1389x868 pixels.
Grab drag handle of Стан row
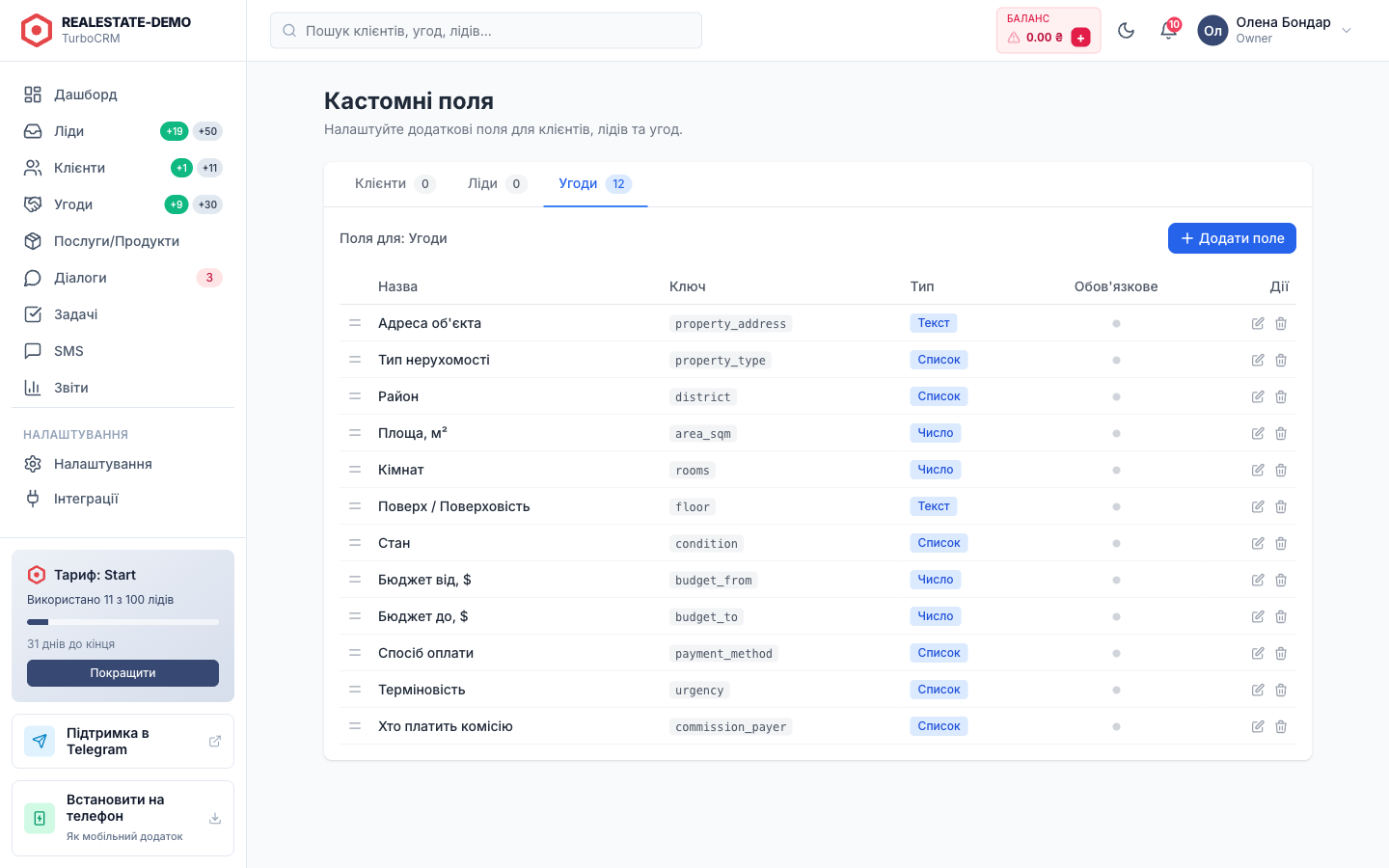coord(355,543)
